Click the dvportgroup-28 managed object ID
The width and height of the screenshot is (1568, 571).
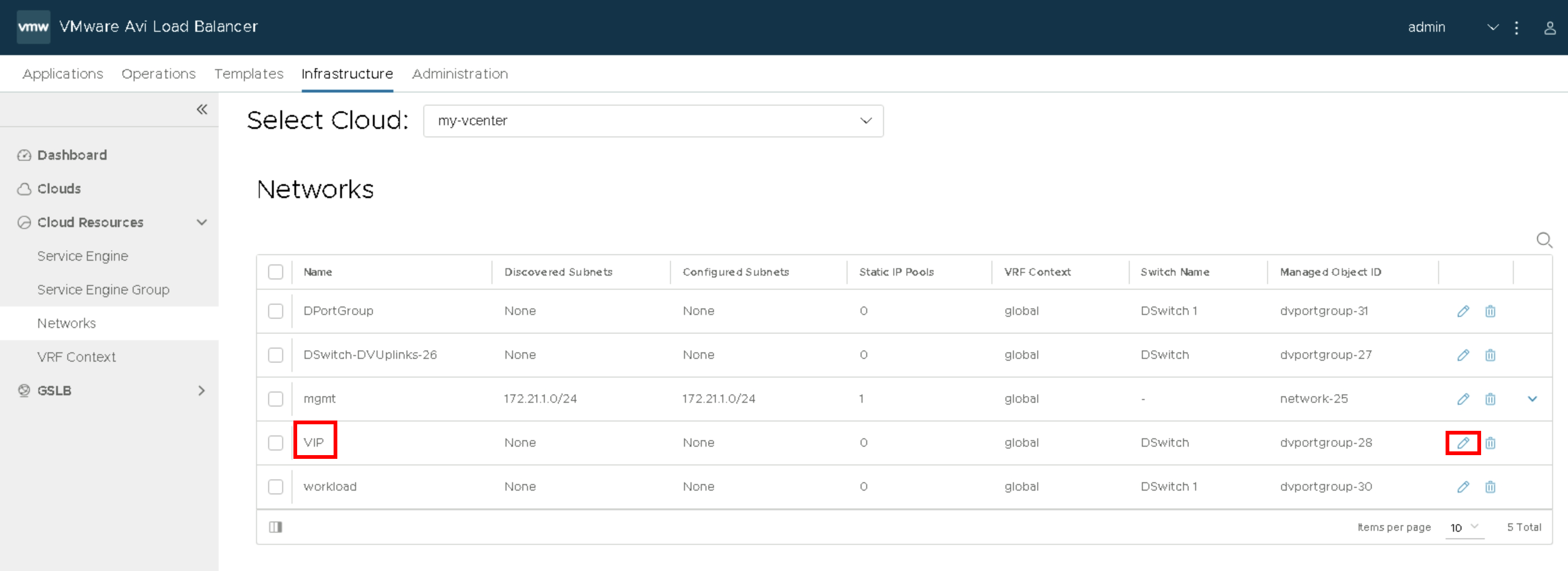1326,443
